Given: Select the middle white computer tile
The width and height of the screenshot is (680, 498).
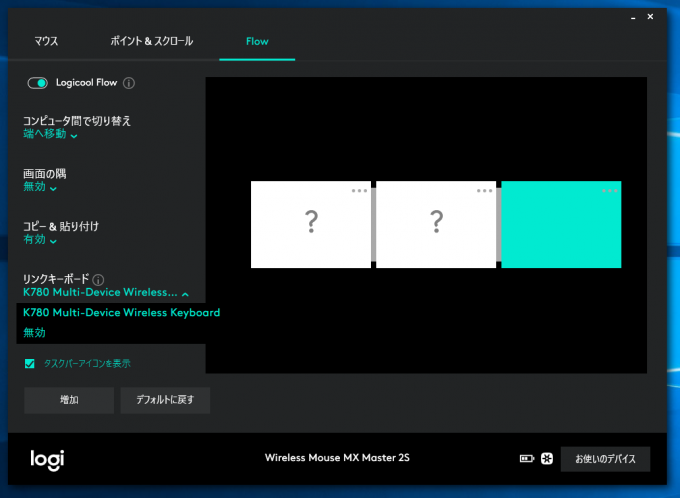Looking at the screenshot, I should pos(436,224).
